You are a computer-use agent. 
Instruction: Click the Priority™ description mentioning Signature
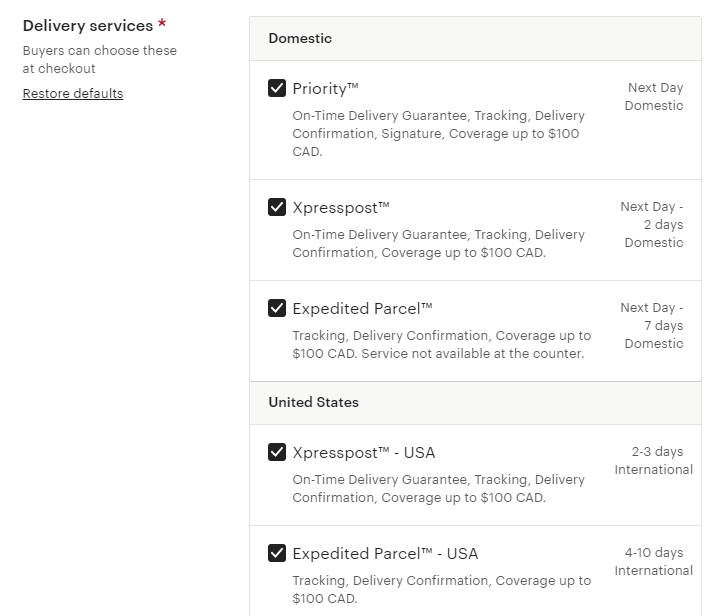pos(439,134)
